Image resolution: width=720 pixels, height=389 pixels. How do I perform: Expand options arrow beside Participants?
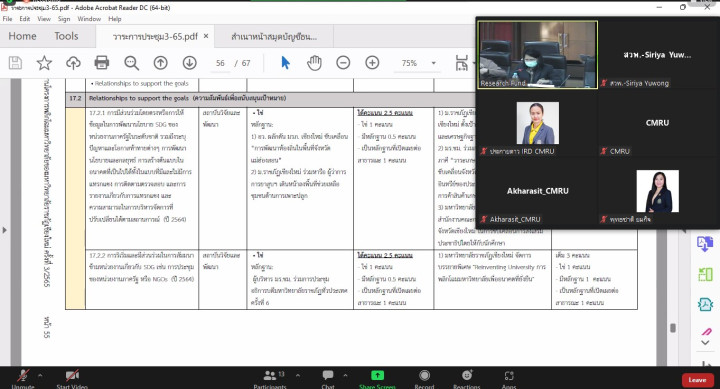coord(298,375)
